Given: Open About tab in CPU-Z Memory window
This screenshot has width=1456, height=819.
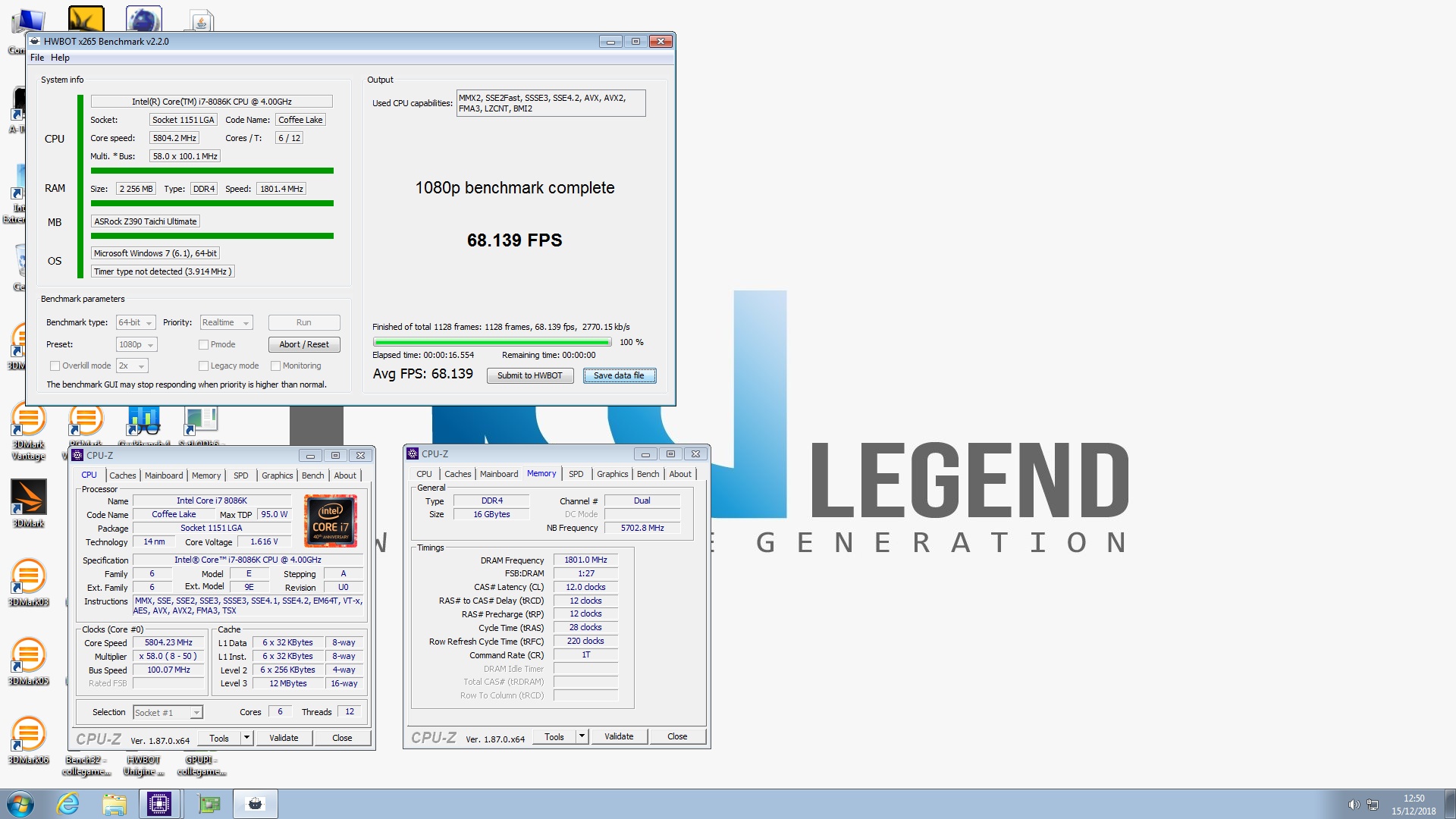Looking at the screenshot, I should [680, 474].
